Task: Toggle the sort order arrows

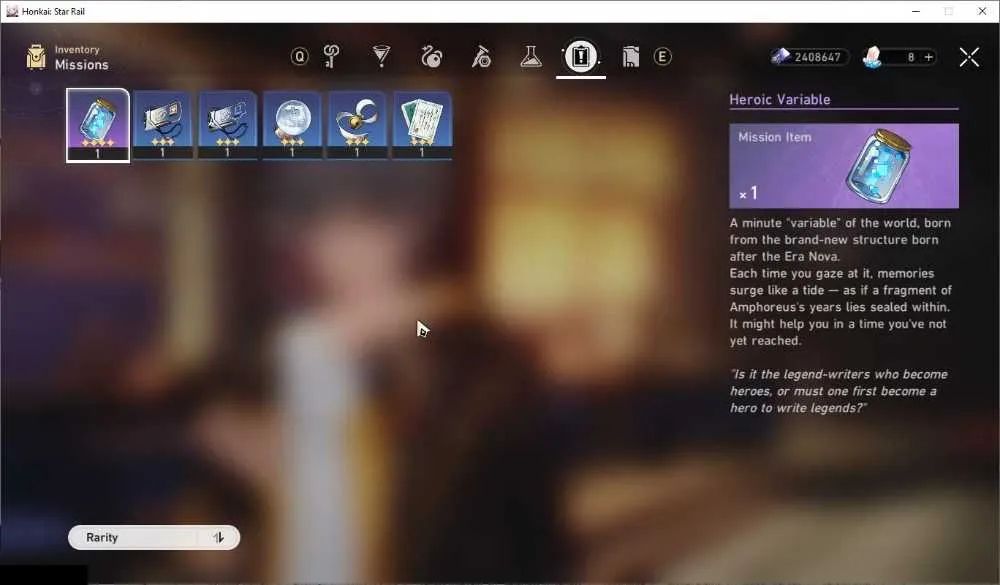Action: pos(218,537)
